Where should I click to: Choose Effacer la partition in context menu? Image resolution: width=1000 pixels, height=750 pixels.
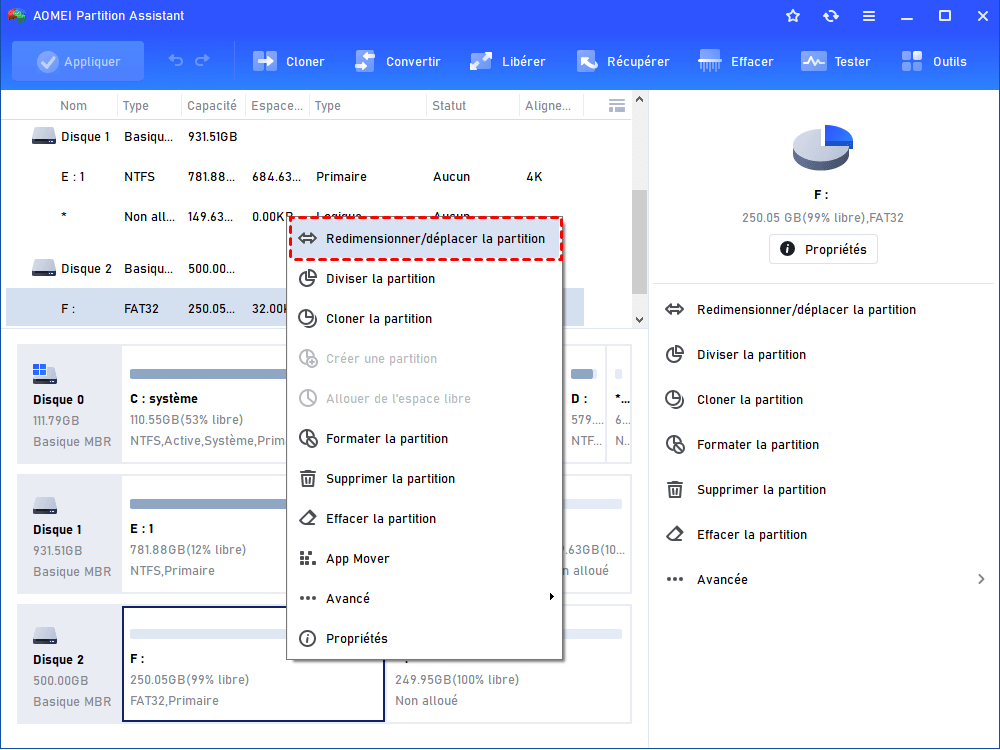click(x=425, y=518)
